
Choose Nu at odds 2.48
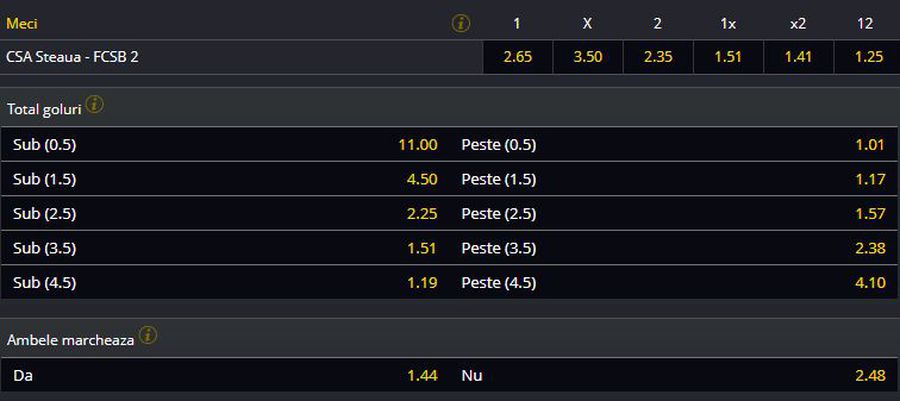(674, 375)
